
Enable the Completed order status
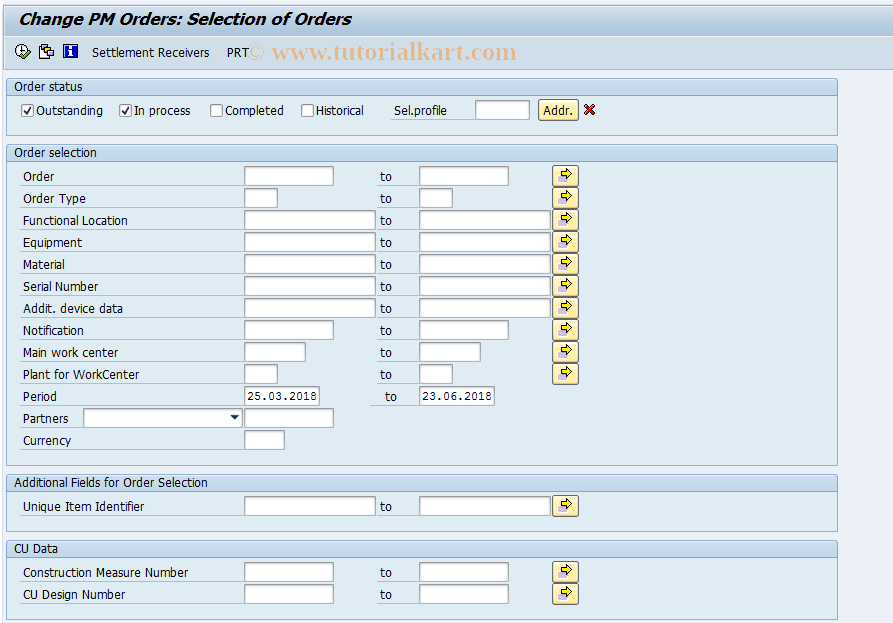click(215, 110)
